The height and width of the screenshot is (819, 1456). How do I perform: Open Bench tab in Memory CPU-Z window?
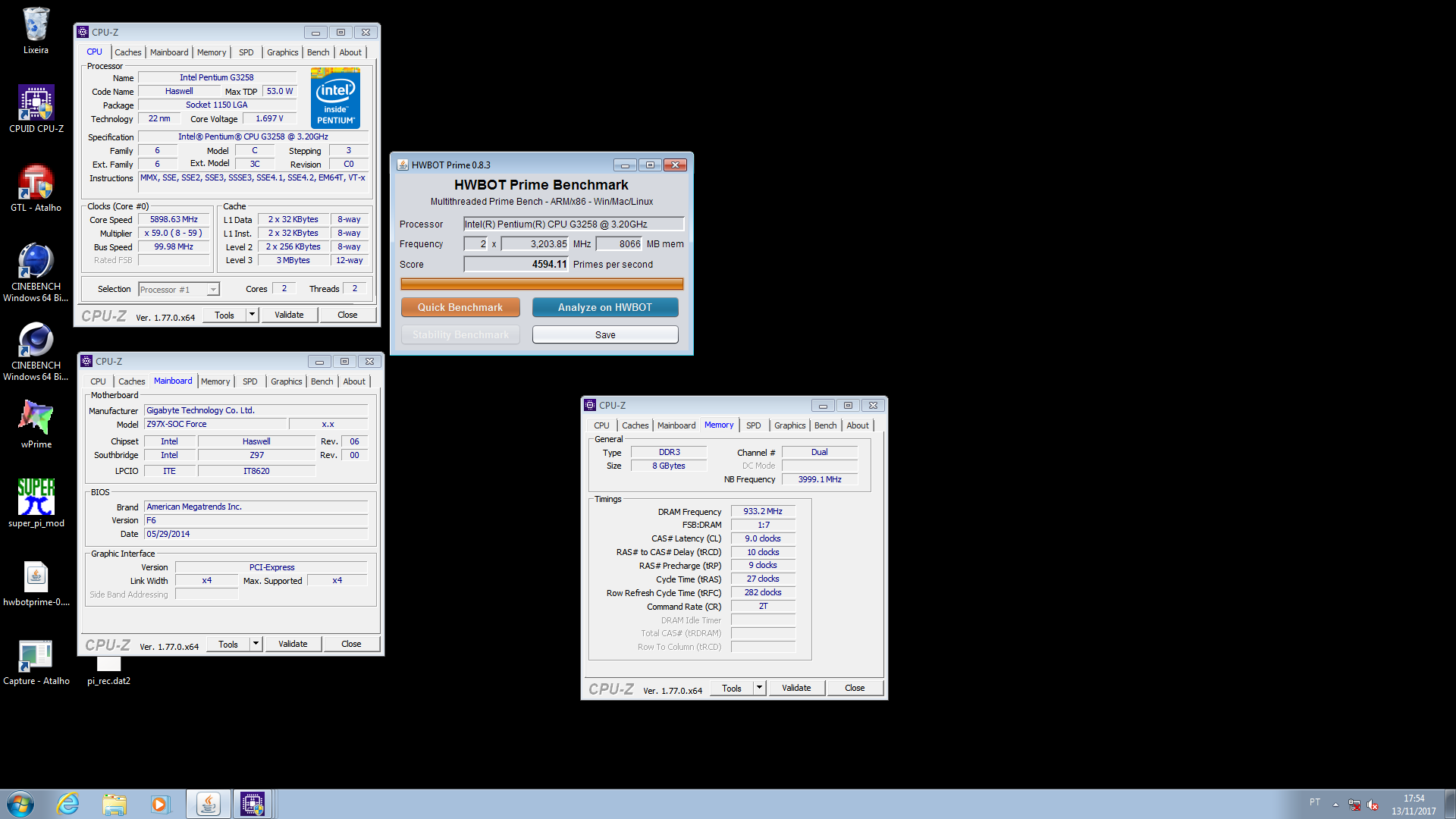click(826, 425)
